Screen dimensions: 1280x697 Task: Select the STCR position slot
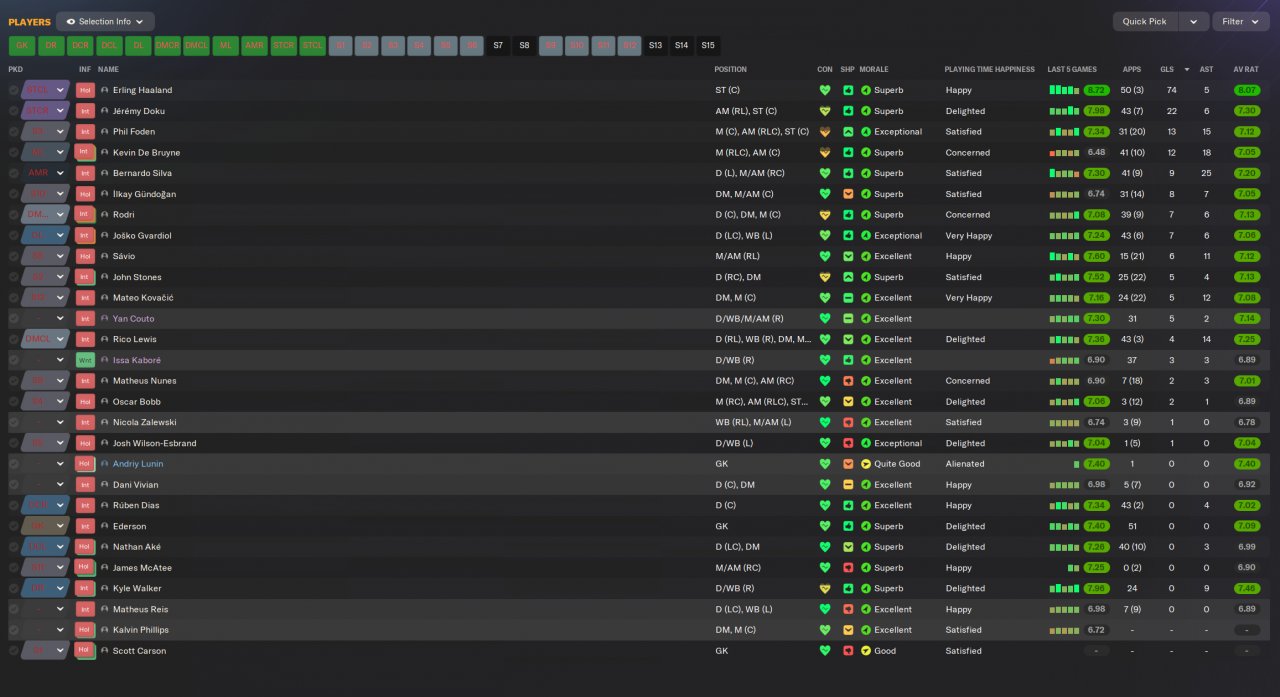tap(283, 45)
